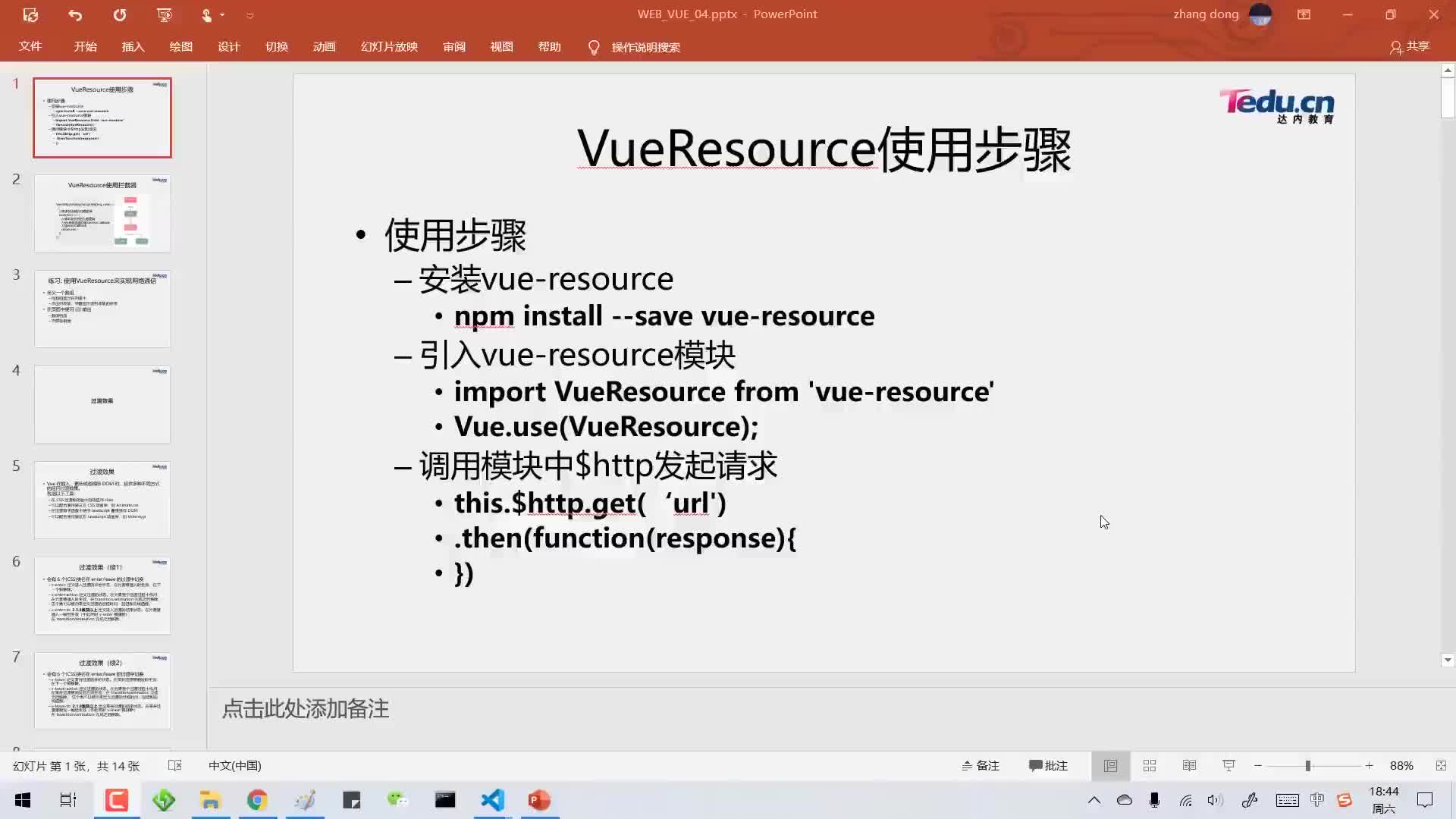Expand the 帮助 menu
Image resolution: width=1456 pixels, height=819 pixels.
(549, 47)
